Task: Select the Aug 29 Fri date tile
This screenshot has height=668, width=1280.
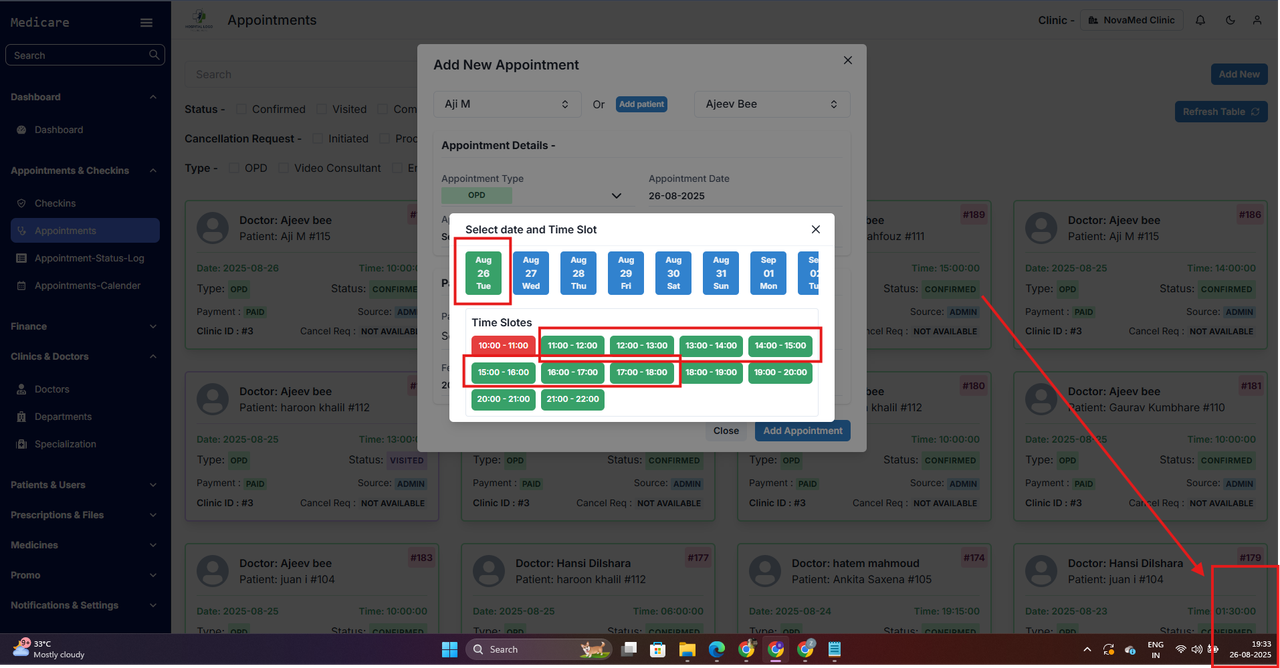Action: (626, 273)
